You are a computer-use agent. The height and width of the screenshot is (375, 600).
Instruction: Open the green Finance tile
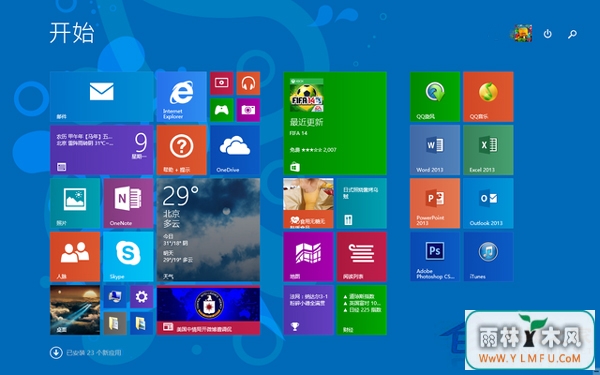tap(362, 310)
